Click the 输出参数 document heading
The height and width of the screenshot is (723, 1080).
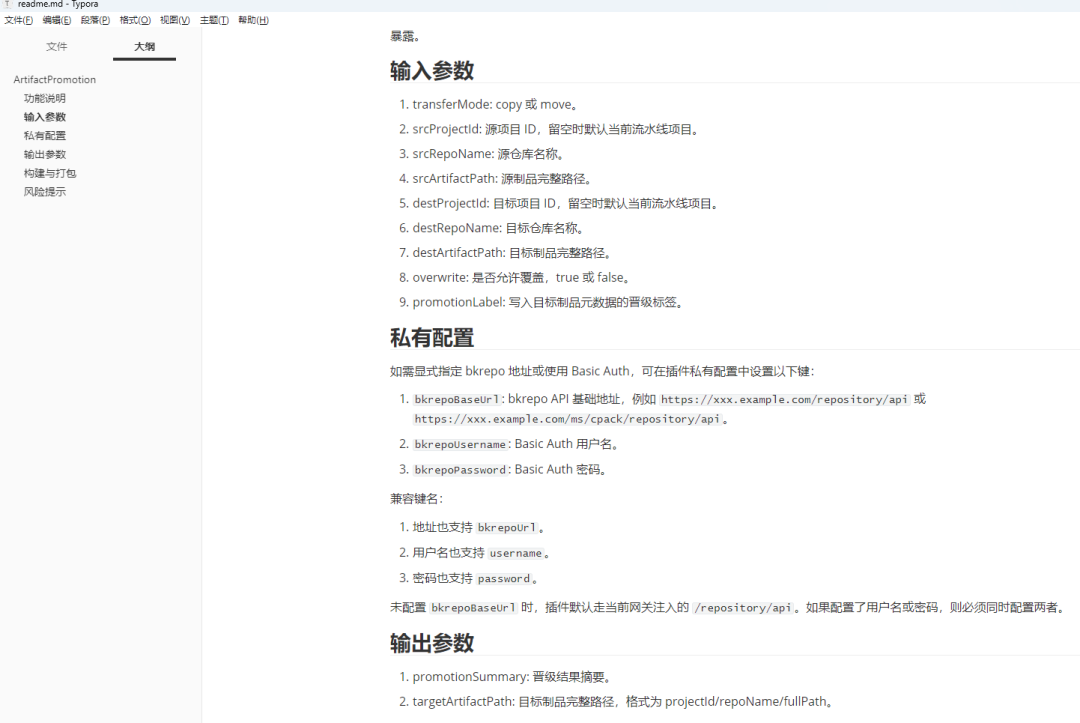pos(432,642)
